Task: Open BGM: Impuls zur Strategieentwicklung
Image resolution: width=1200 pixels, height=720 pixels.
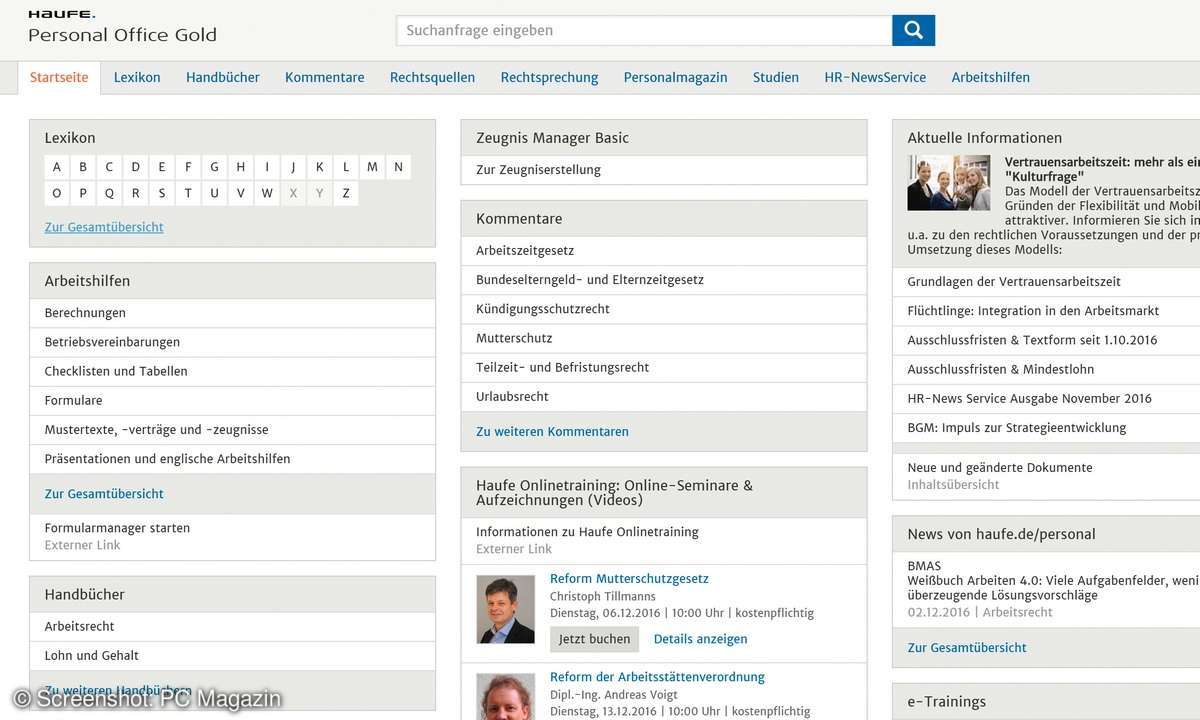Action: click(1046, 428)
